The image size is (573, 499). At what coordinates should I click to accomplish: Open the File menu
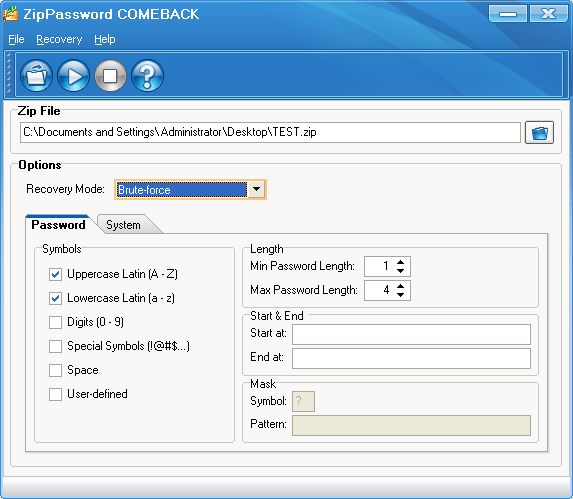click(x=16, y=39)
